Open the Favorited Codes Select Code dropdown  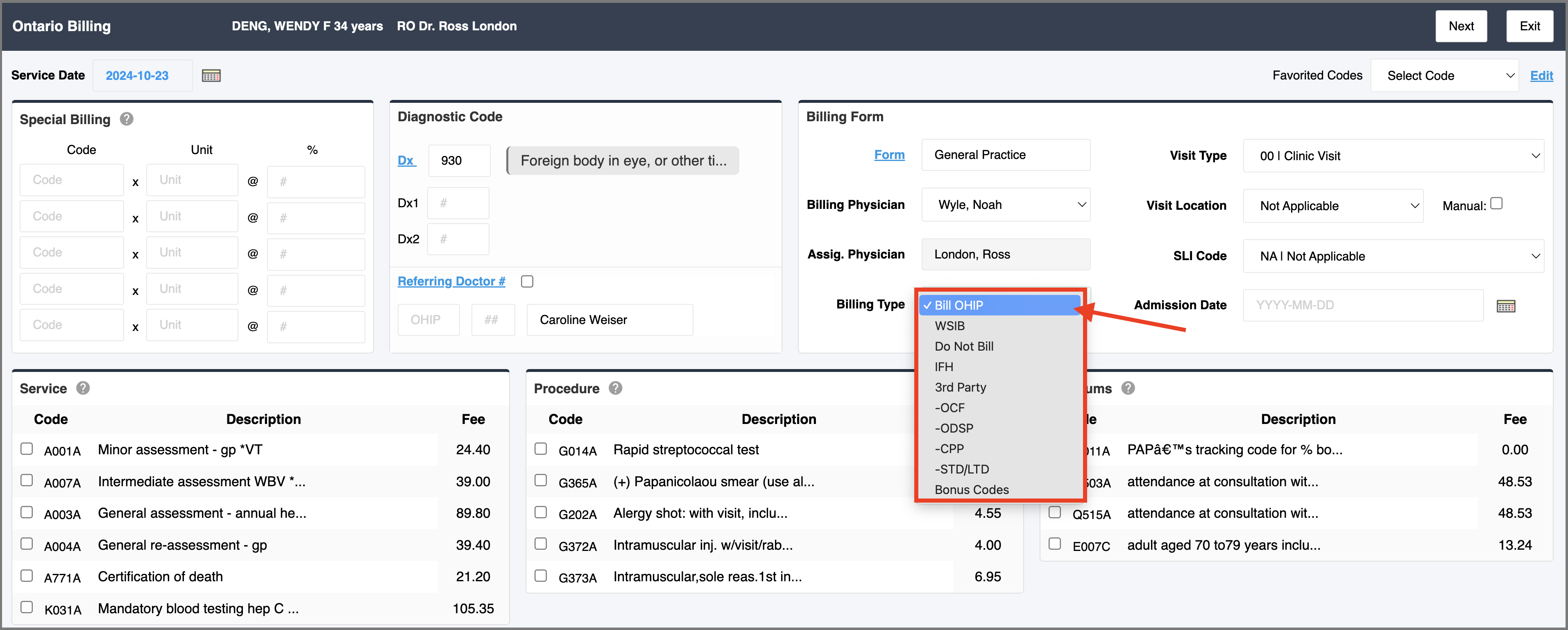1444,75
